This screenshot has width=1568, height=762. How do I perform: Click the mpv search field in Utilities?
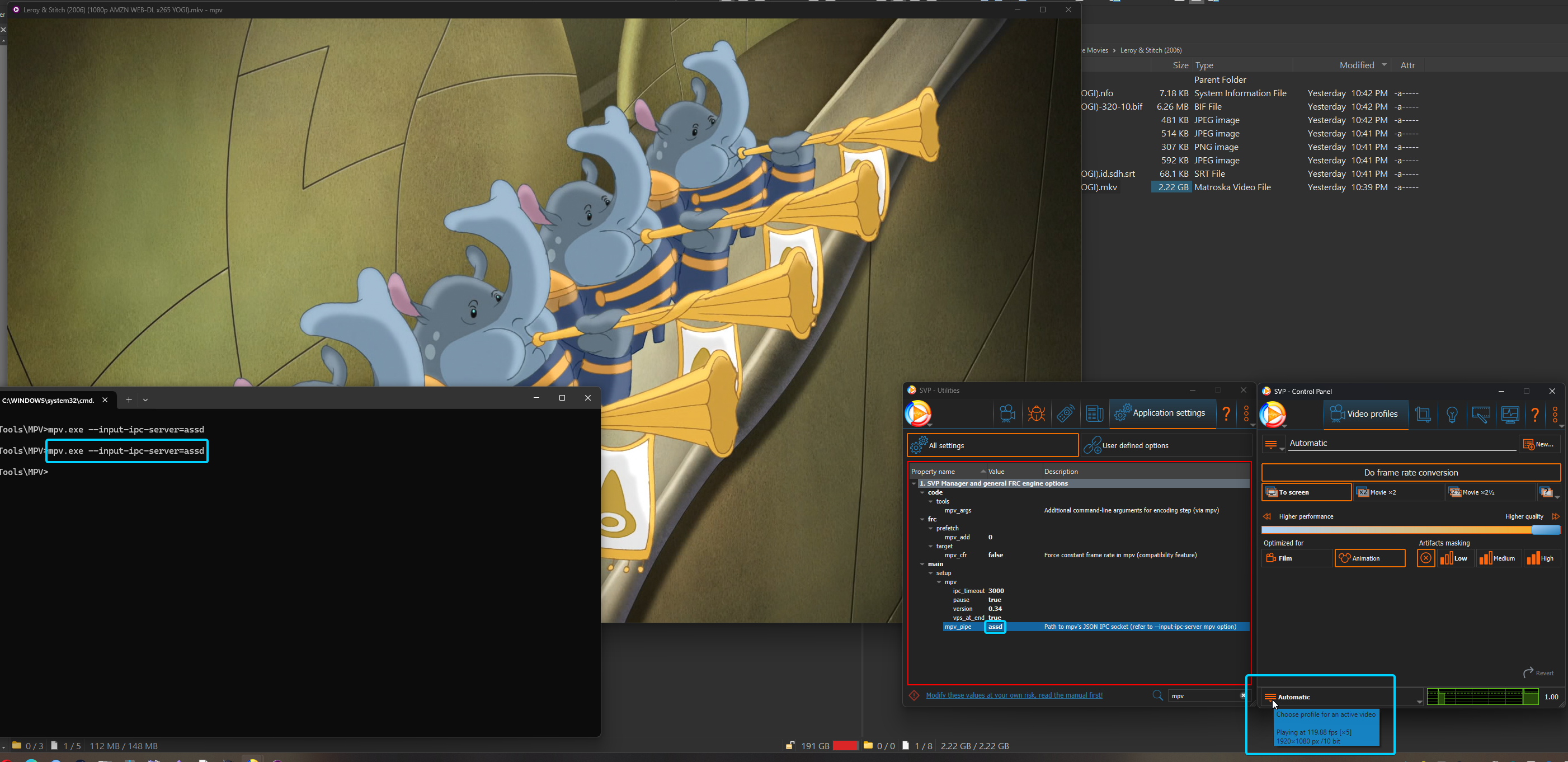coord(1203,695)
